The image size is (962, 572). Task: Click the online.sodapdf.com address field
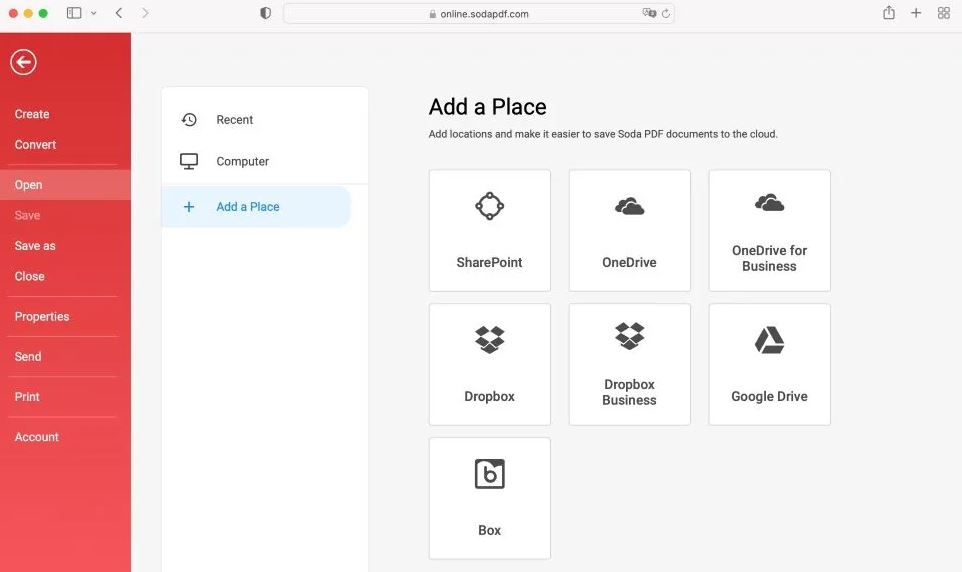click(479, 14)
